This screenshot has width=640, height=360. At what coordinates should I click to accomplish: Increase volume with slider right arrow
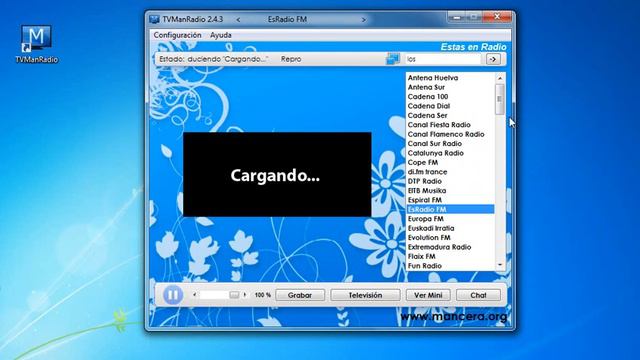pyautogui.click(x=244, y=294)
